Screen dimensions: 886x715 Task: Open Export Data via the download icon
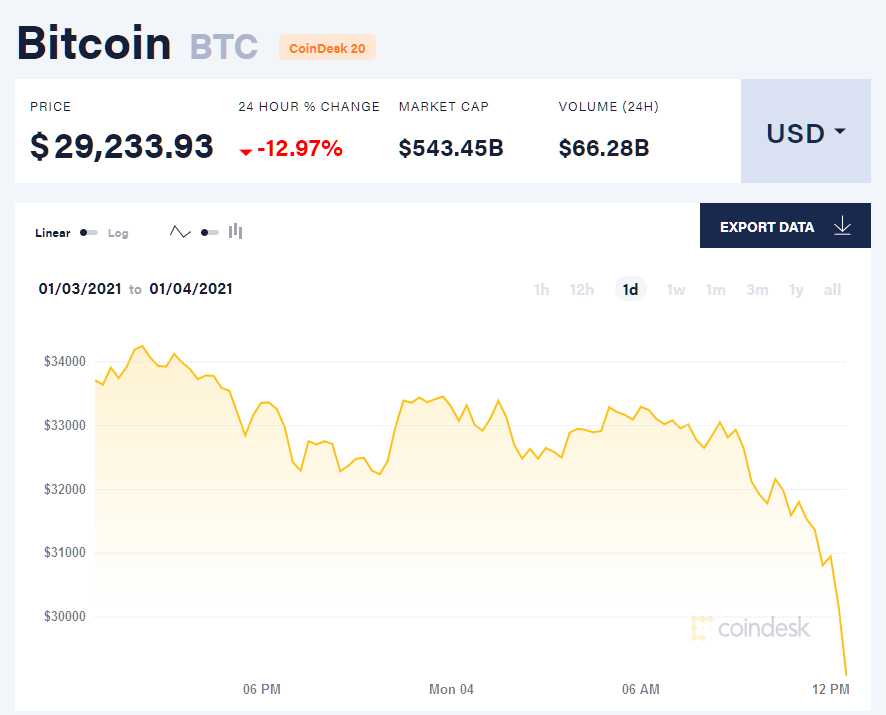point(843,227)
